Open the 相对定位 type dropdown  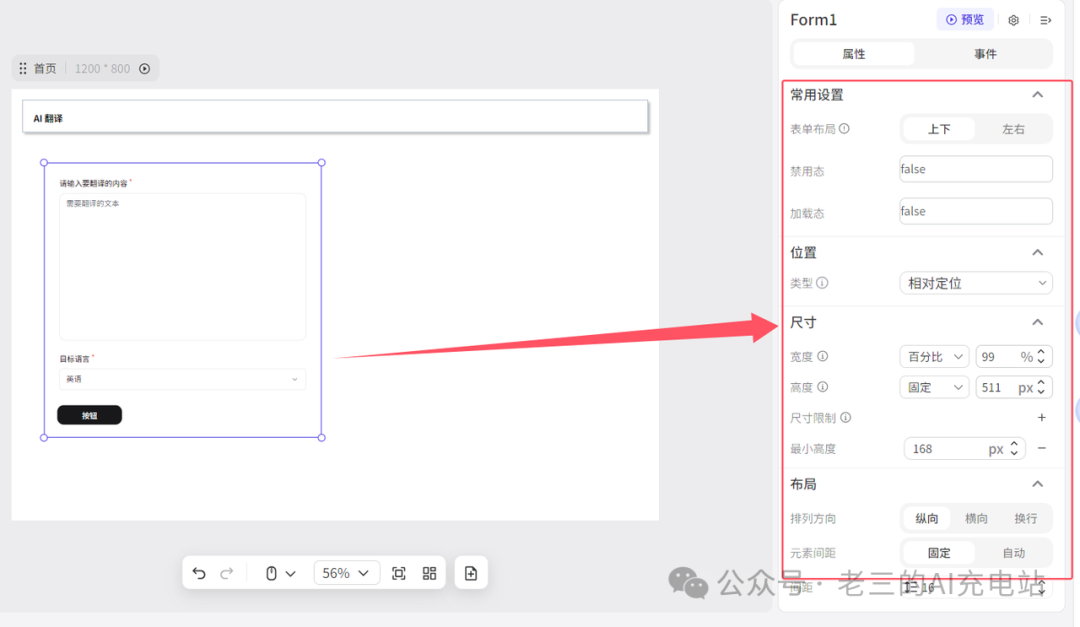point(975,283)
